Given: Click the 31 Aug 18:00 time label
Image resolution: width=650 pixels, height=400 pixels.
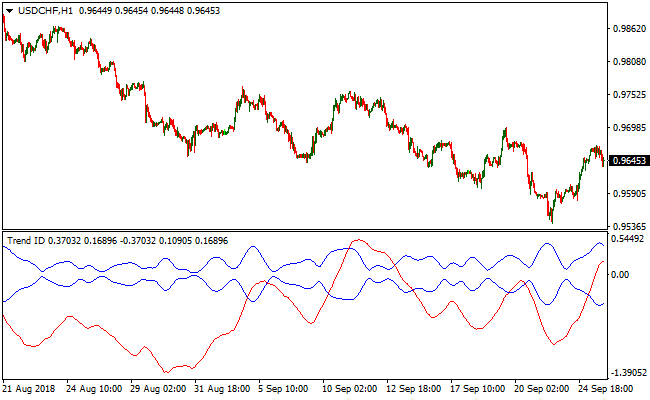Looking at the screenshot, I should 222,389.
